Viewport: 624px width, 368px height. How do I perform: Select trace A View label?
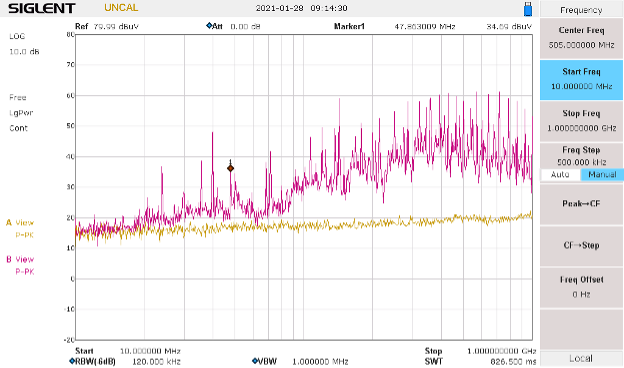coord(20,223)
